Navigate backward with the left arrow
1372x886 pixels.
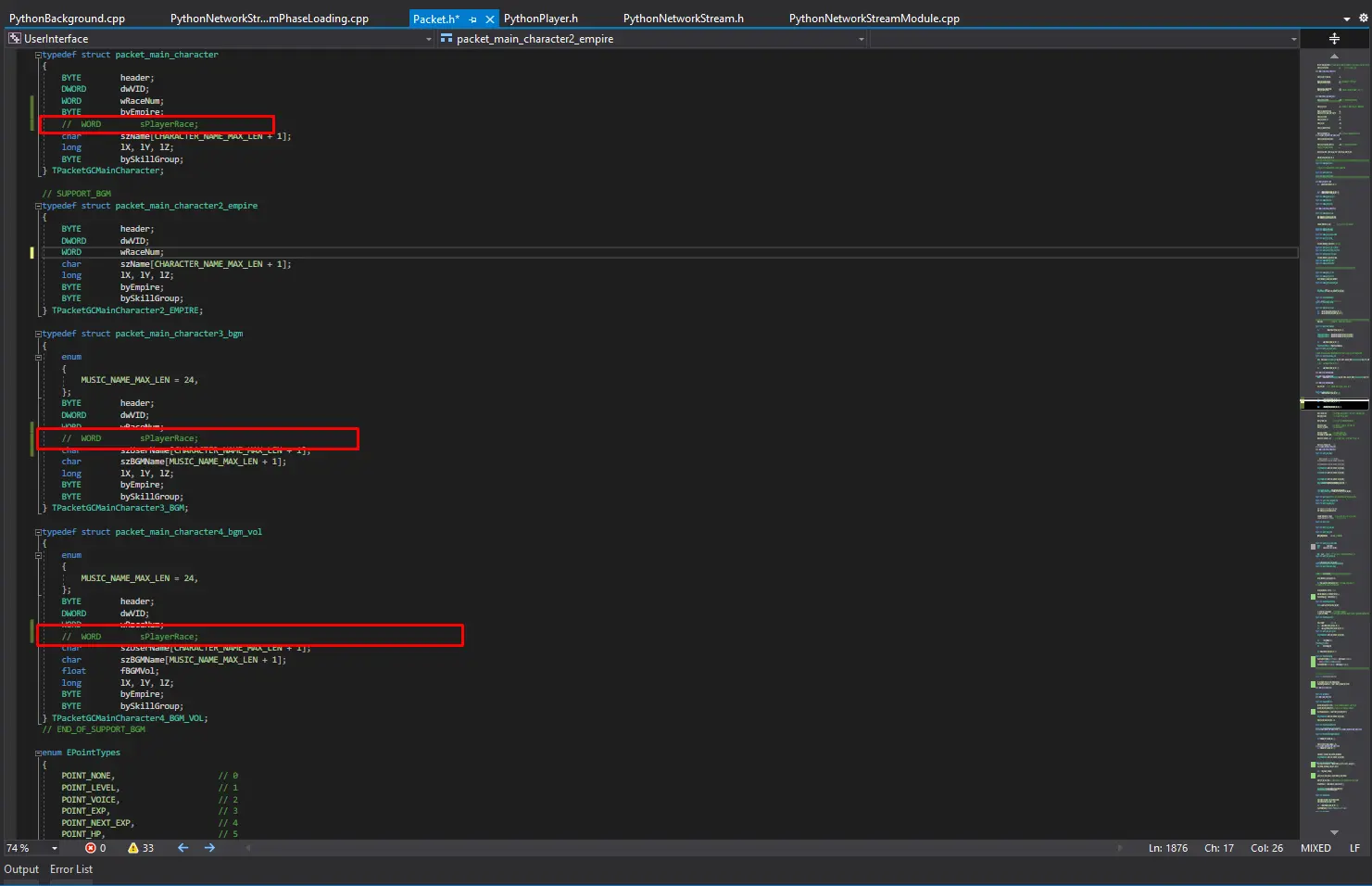pos(183,848)
